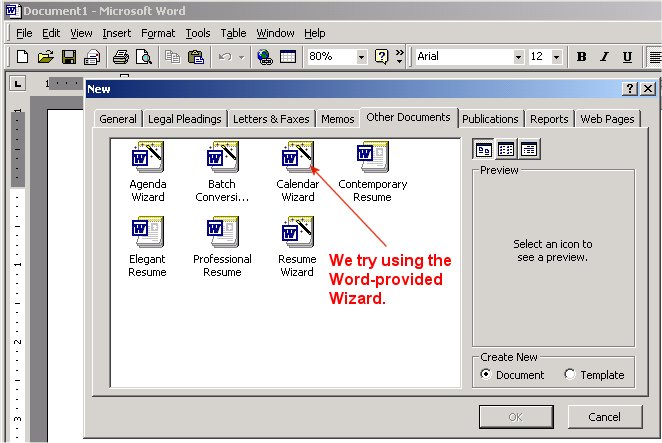
Task: Click the dialog Help question mark button
Action: (x=629, y=89)
